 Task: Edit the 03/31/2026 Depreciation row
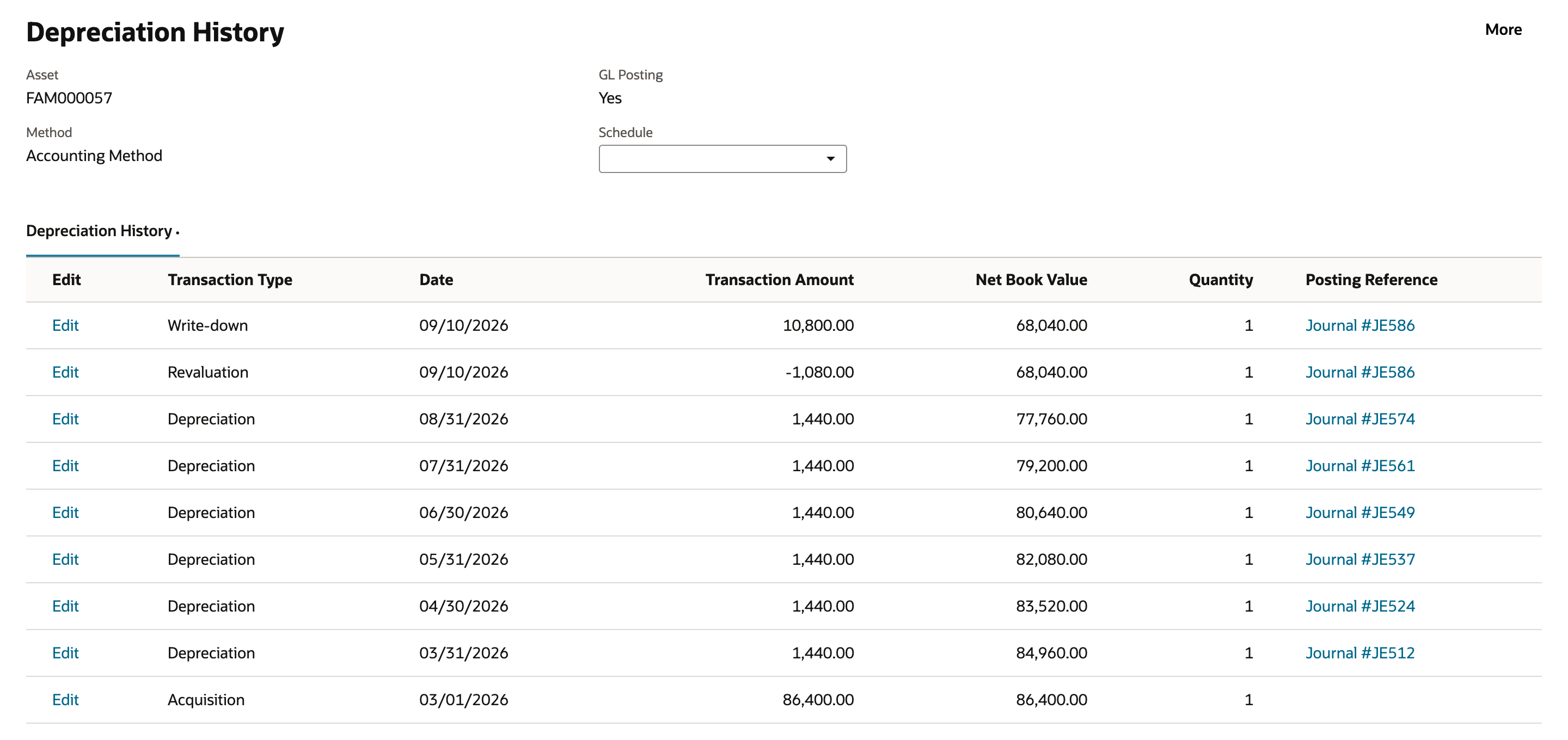pyautogui.click(x=65, y=653)
